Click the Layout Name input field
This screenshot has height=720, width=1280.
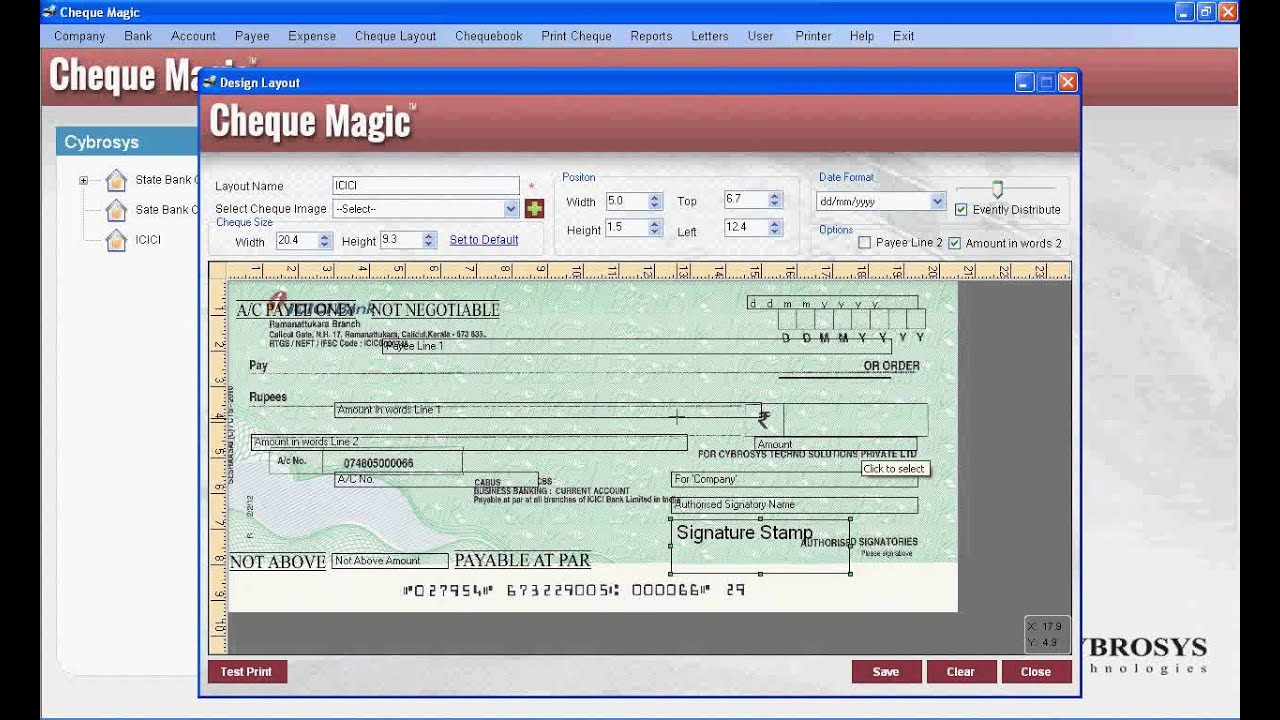point(426,185)
